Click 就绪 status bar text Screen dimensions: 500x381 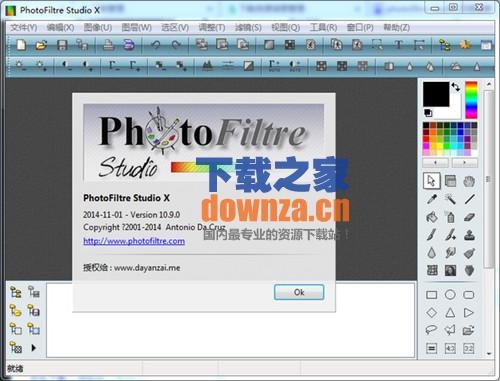pos(15,369)
